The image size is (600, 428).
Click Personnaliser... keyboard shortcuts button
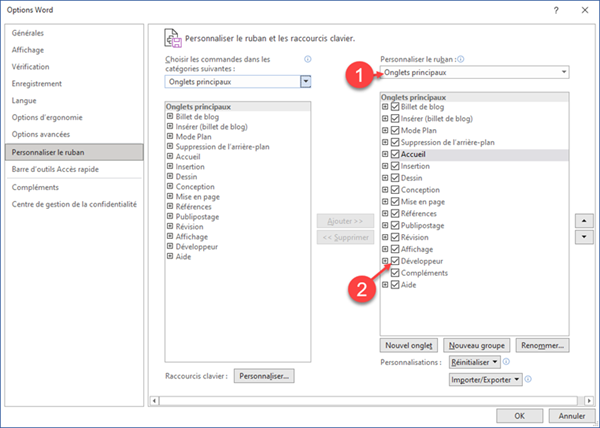click(264, 376)
